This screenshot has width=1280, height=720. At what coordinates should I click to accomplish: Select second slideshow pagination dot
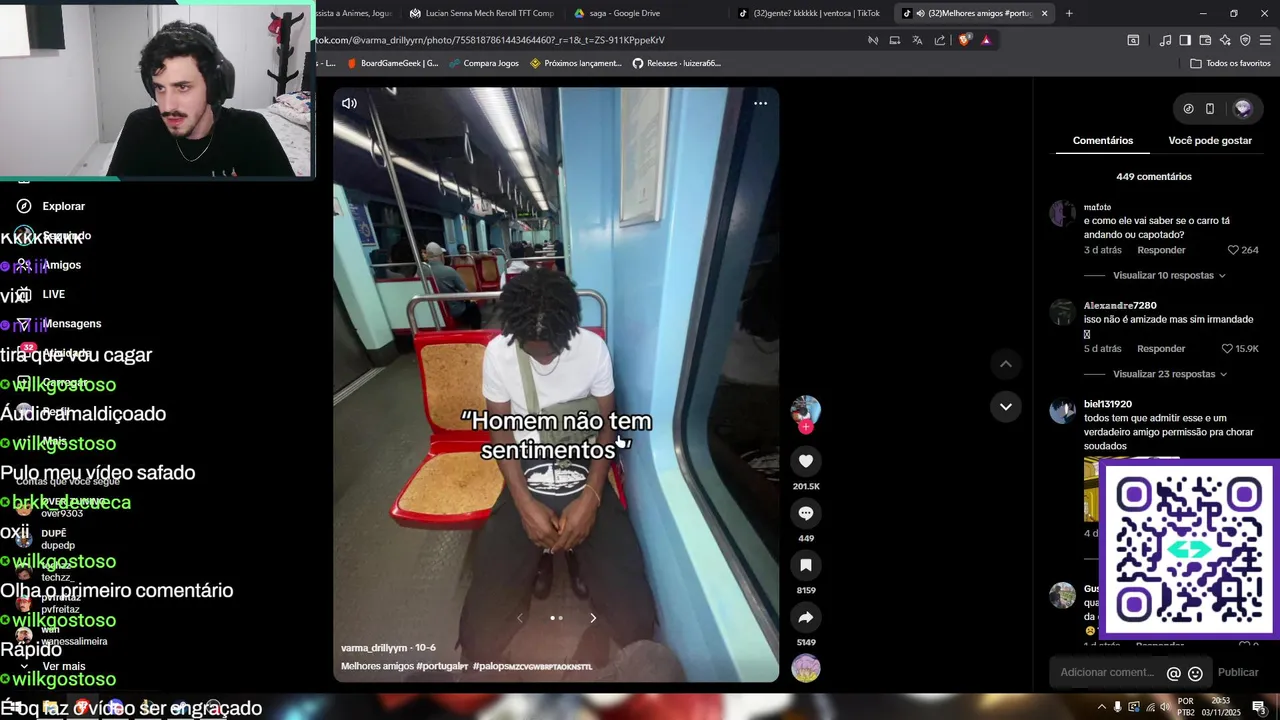point(560,618)
